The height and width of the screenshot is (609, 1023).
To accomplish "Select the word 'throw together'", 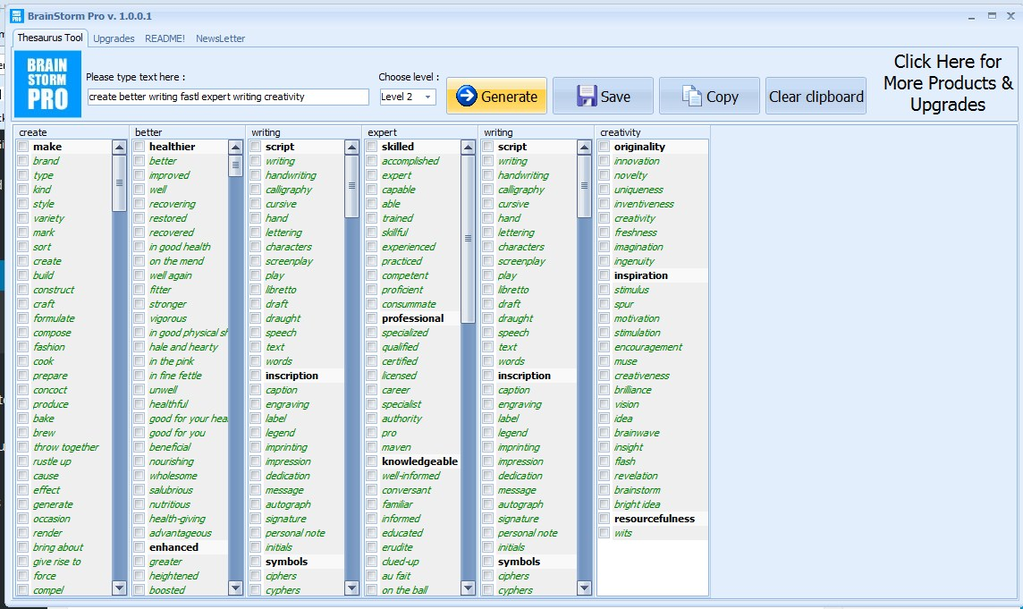I will point(66,447).
